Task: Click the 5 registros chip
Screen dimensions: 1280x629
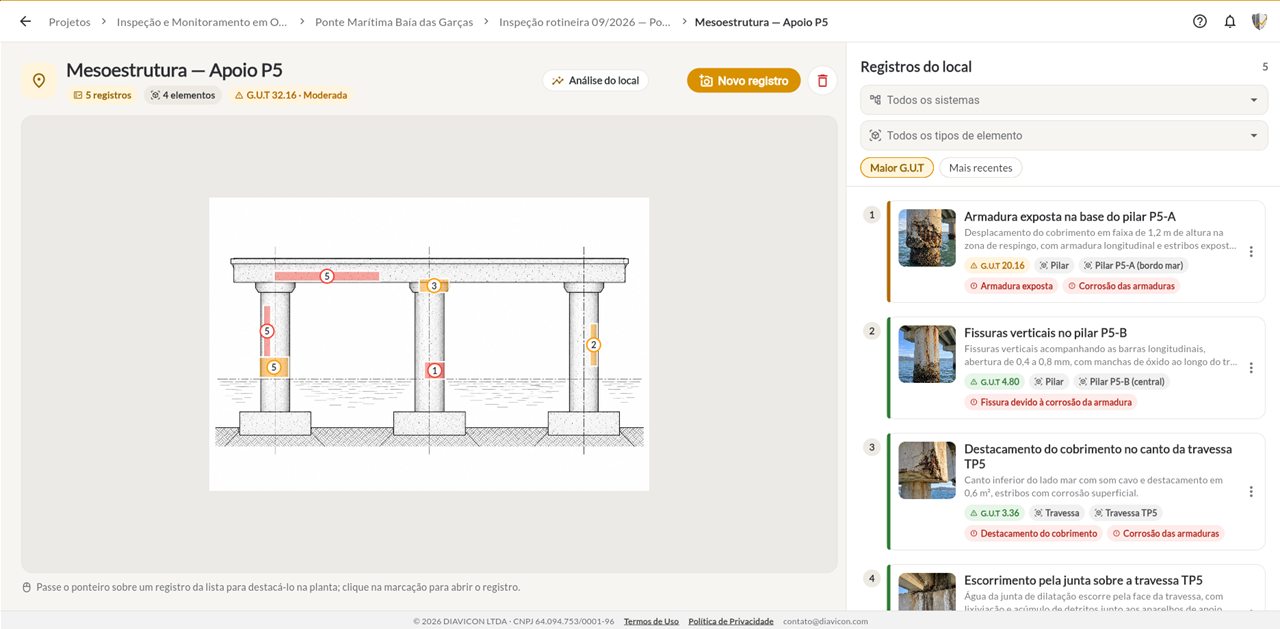Action: coord(102,95)
